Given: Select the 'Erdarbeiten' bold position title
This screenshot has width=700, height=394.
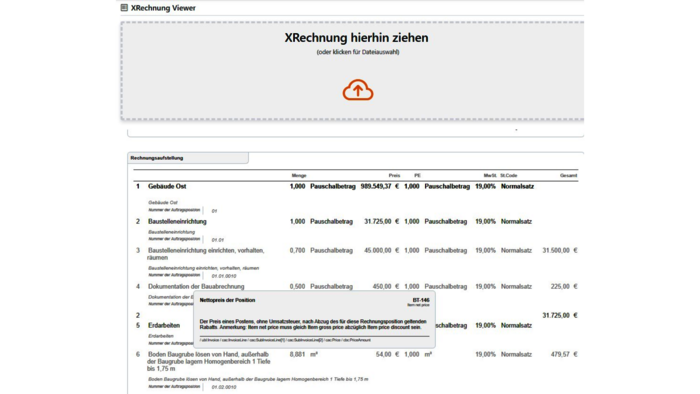Looking at the screenshot, I should click(164, 325).
